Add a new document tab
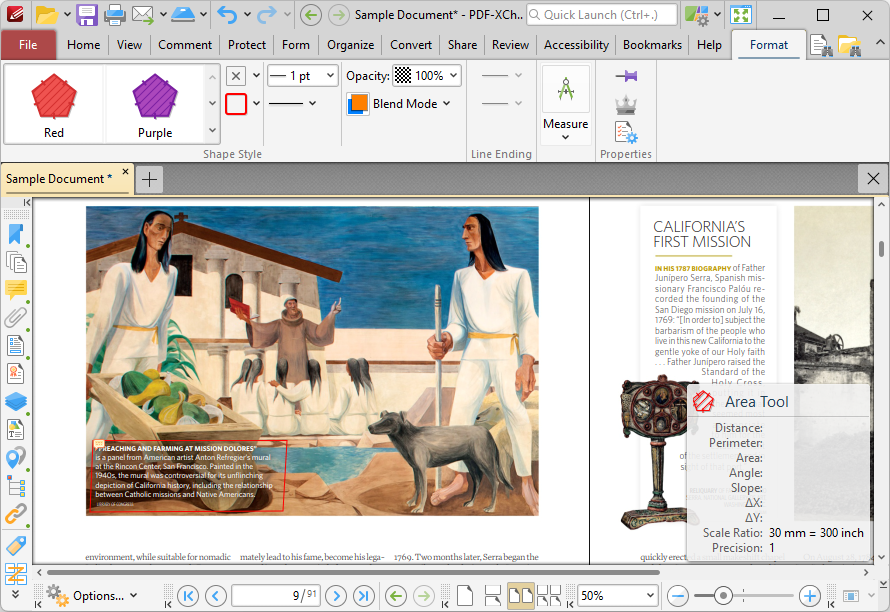This screenshot has width=890, height=612. (149, 180)
